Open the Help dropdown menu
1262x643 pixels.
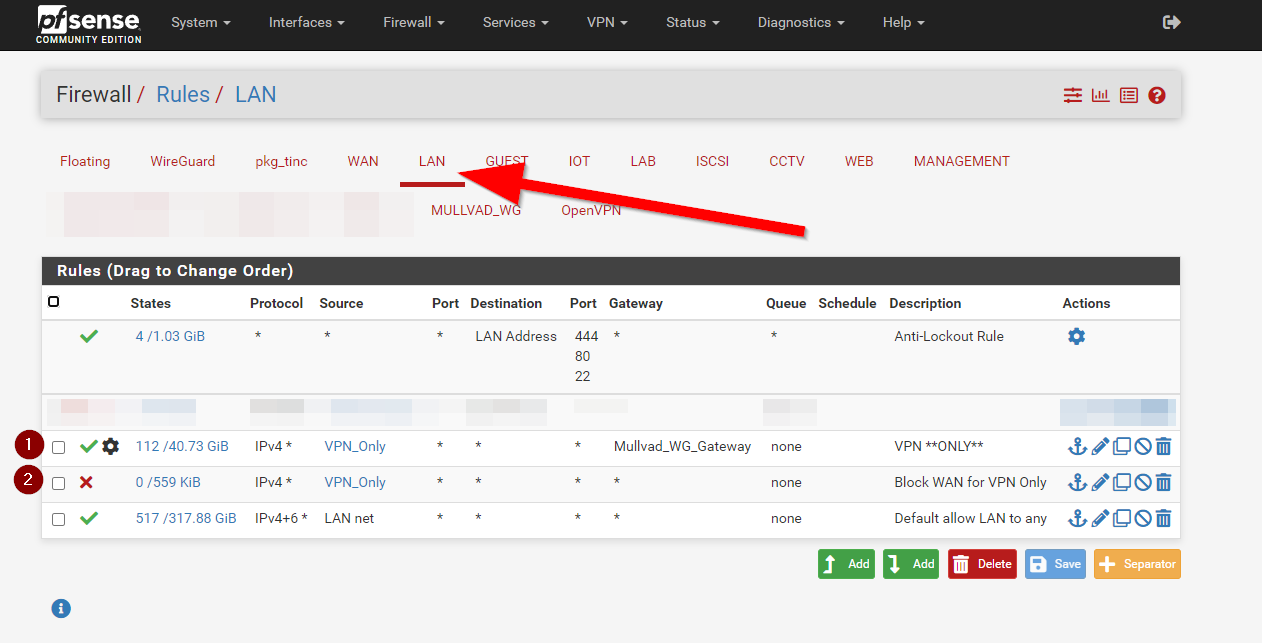pos(904,22)
